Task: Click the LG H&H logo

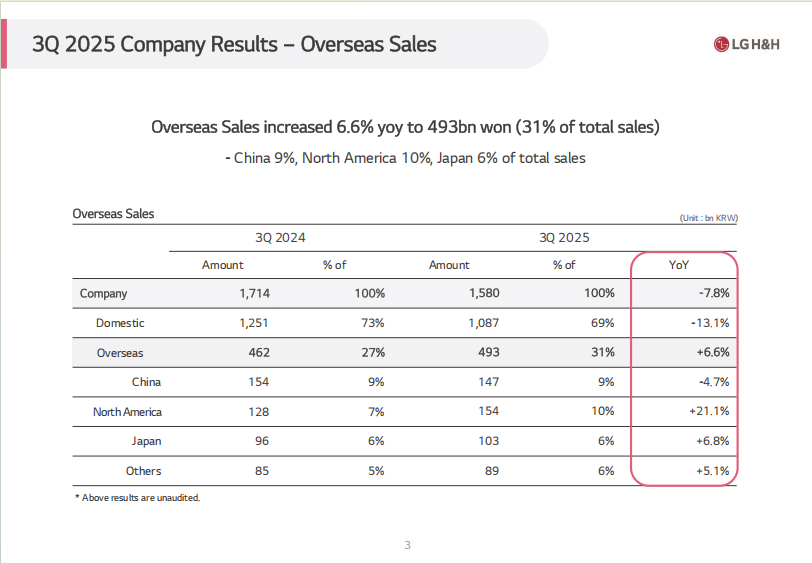Action: pos(747,44)
